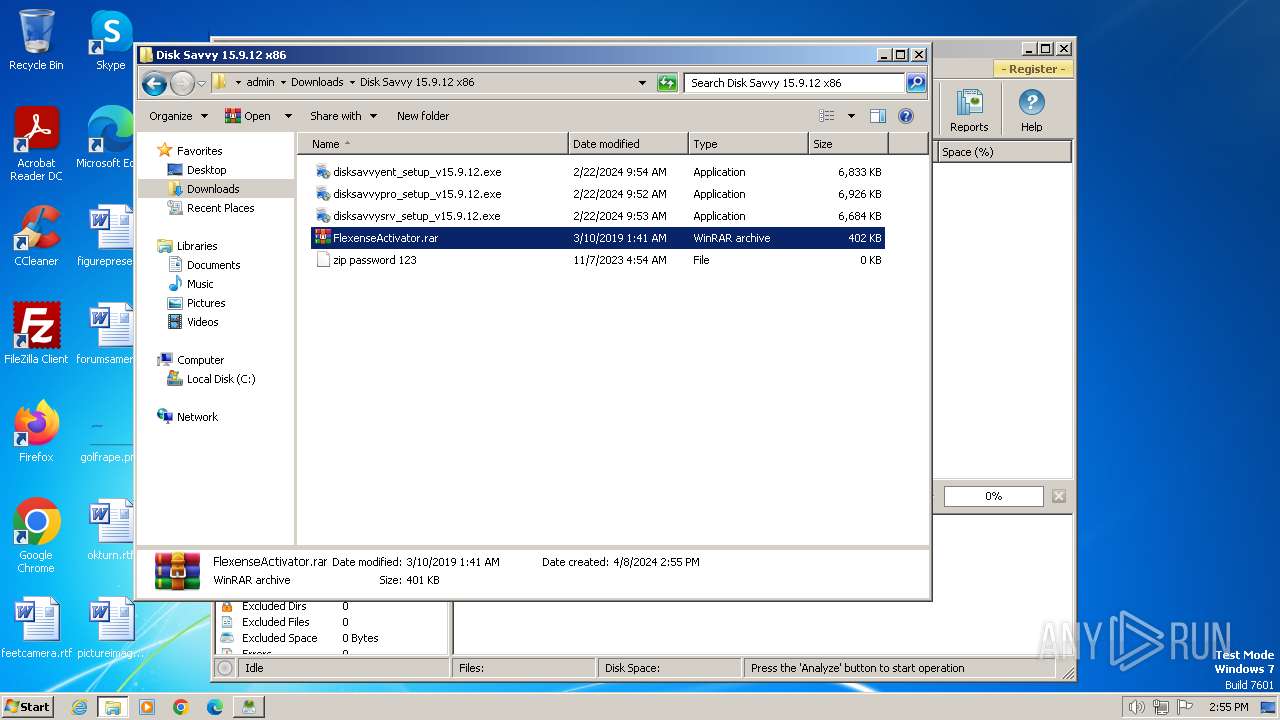Open the Videos library
Image resolution: width=1280 pixels, height=720 pixels.
point(202,322)
